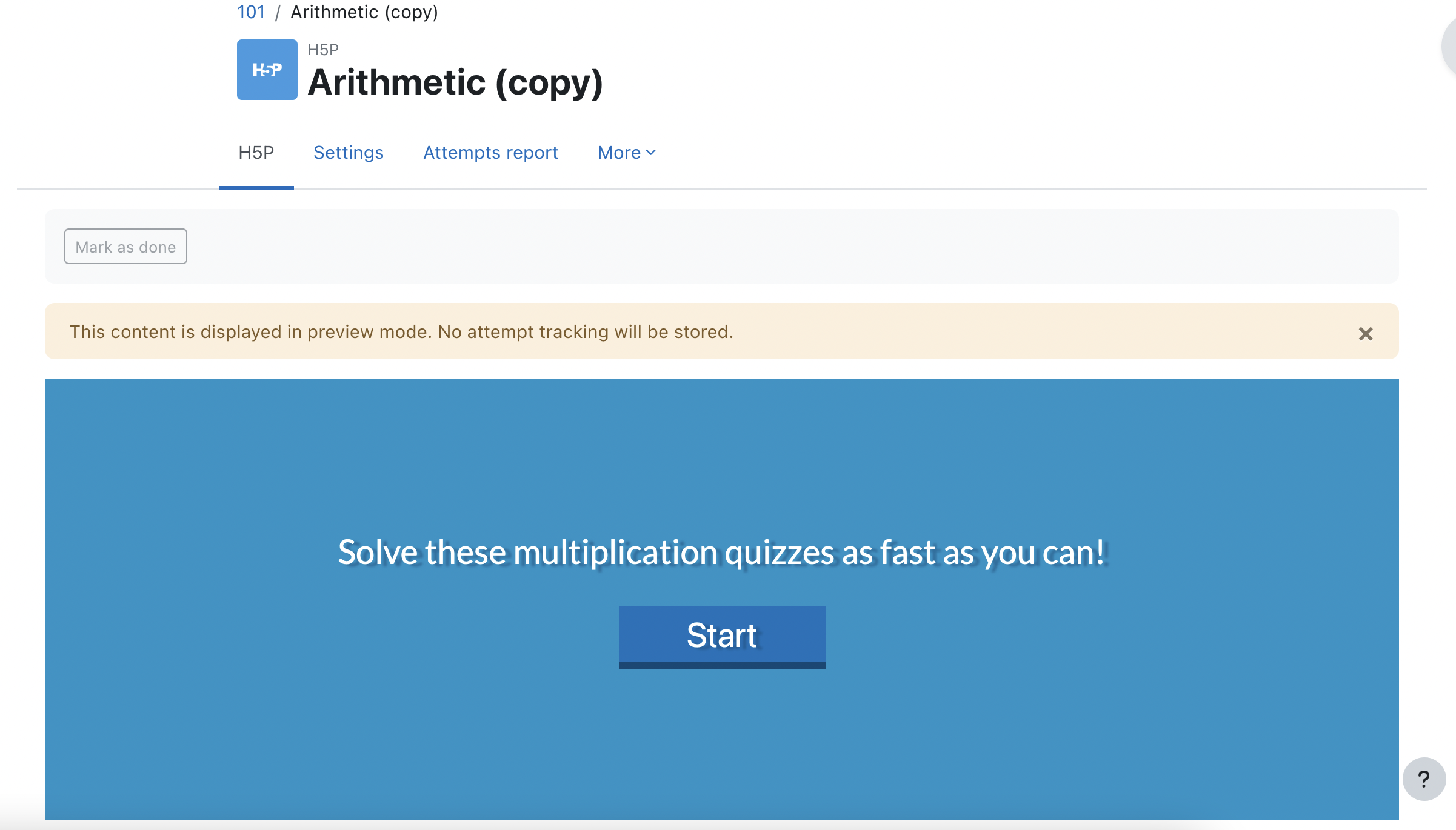Click the 'No attempt tracking will be stored' sentence
Image resolution: width=1456 pixels, height=830 pixels.
click(586, 332)
